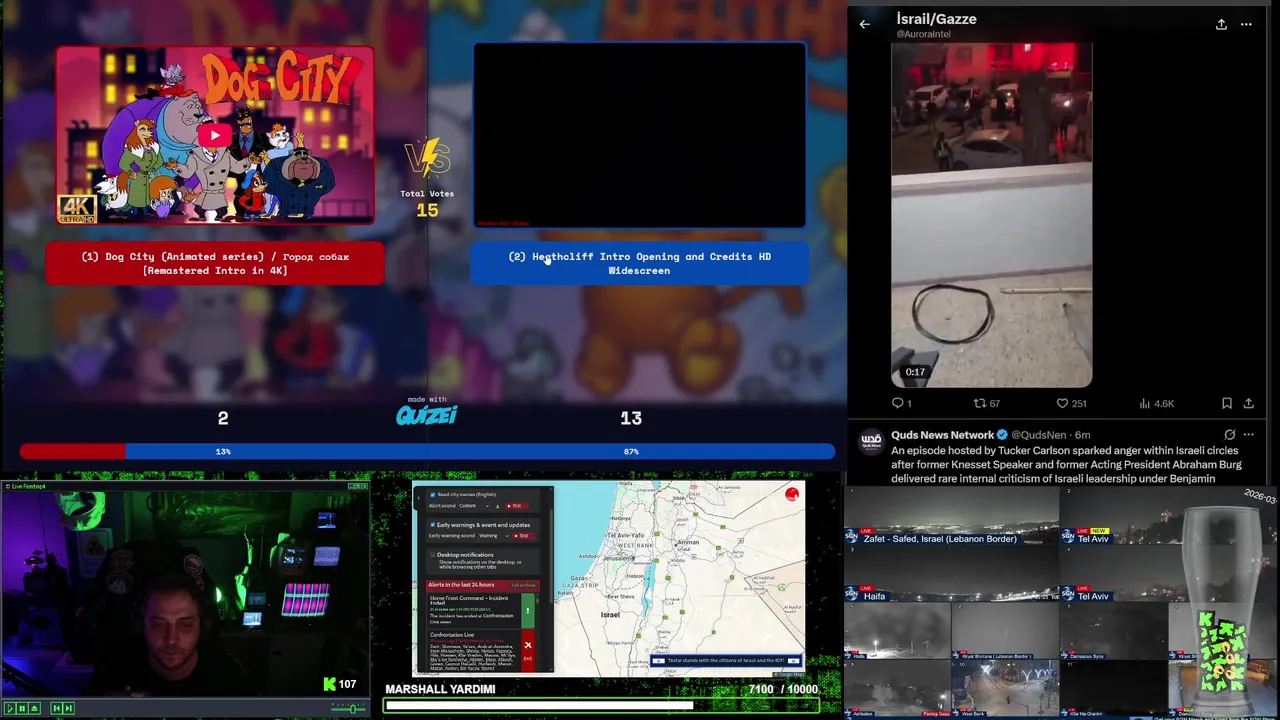Go back using the İsrail/Gazze arrow

865,24
